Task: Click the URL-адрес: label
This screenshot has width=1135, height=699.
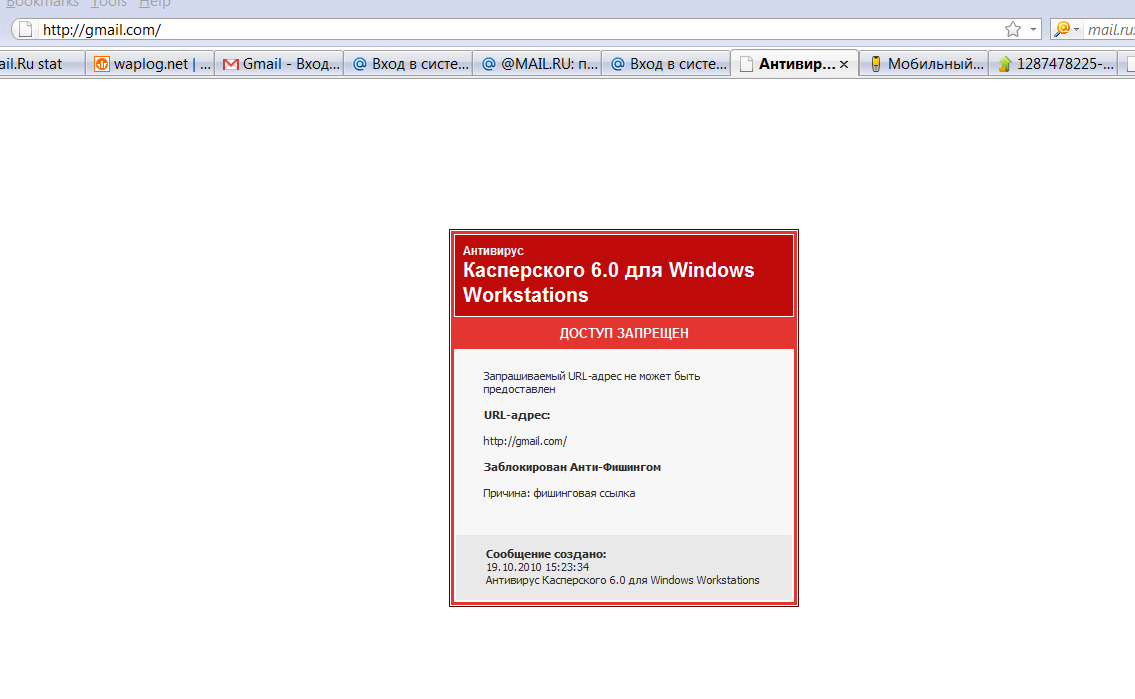Action: pos(517,415)
